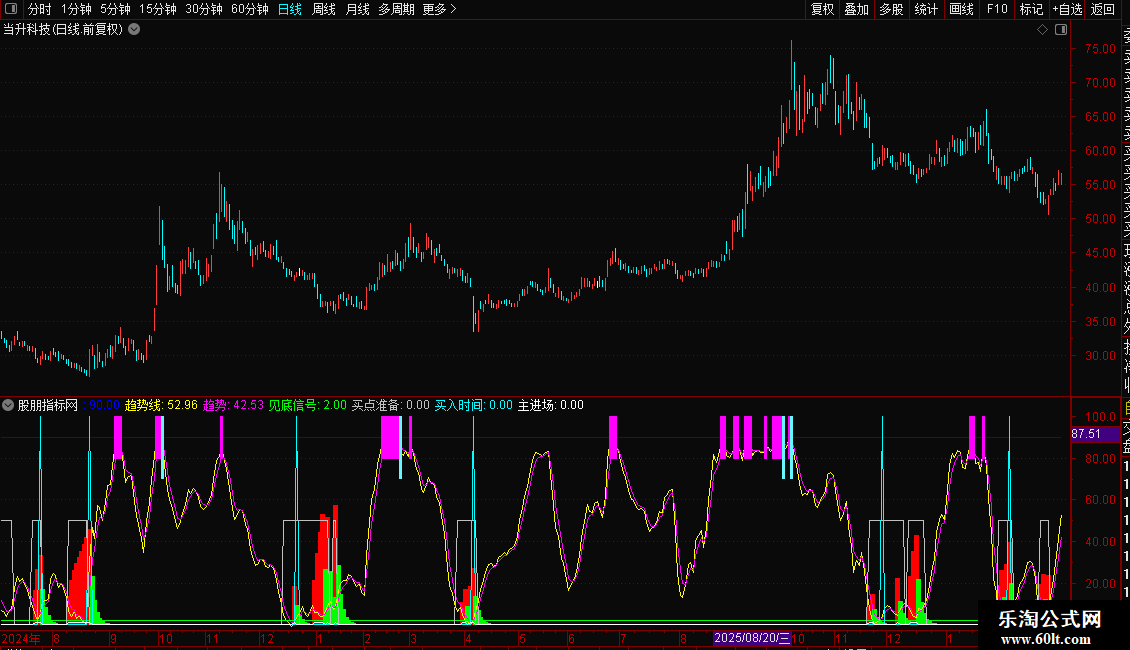Image resolution: width=1130 pixels, height=650 pixels.
Task: Click the 主进场: 0.00 label
Action: [x=551, y=405]
